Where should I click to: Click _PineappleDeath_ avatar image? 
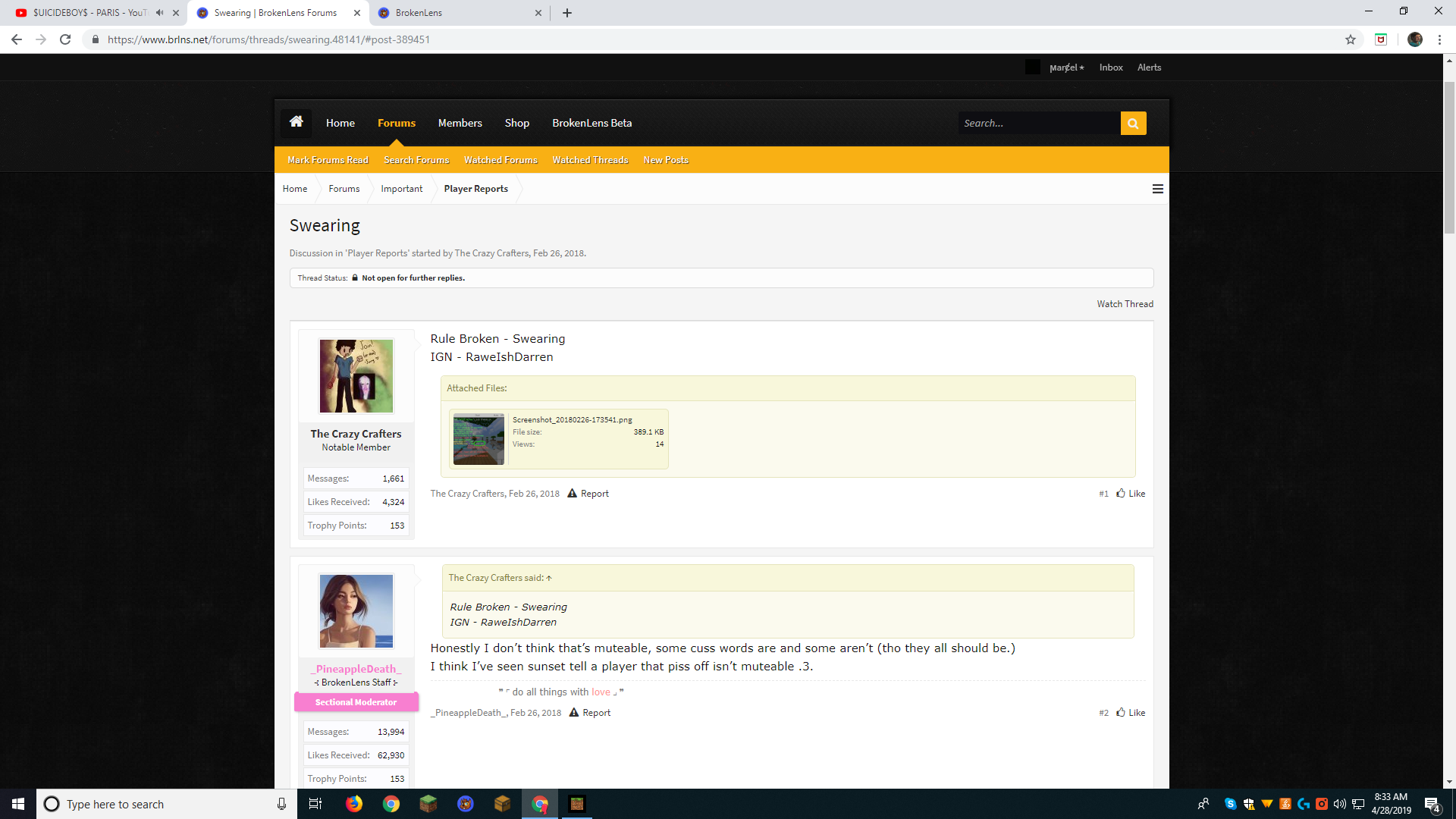(356, 611)
